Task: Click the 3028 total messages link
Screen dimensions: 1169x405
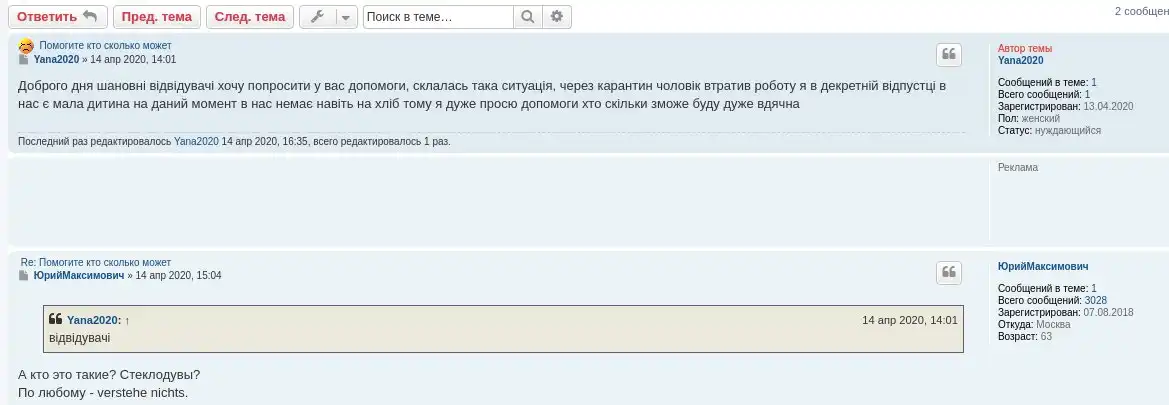Action: click(x=1095, y=300)
